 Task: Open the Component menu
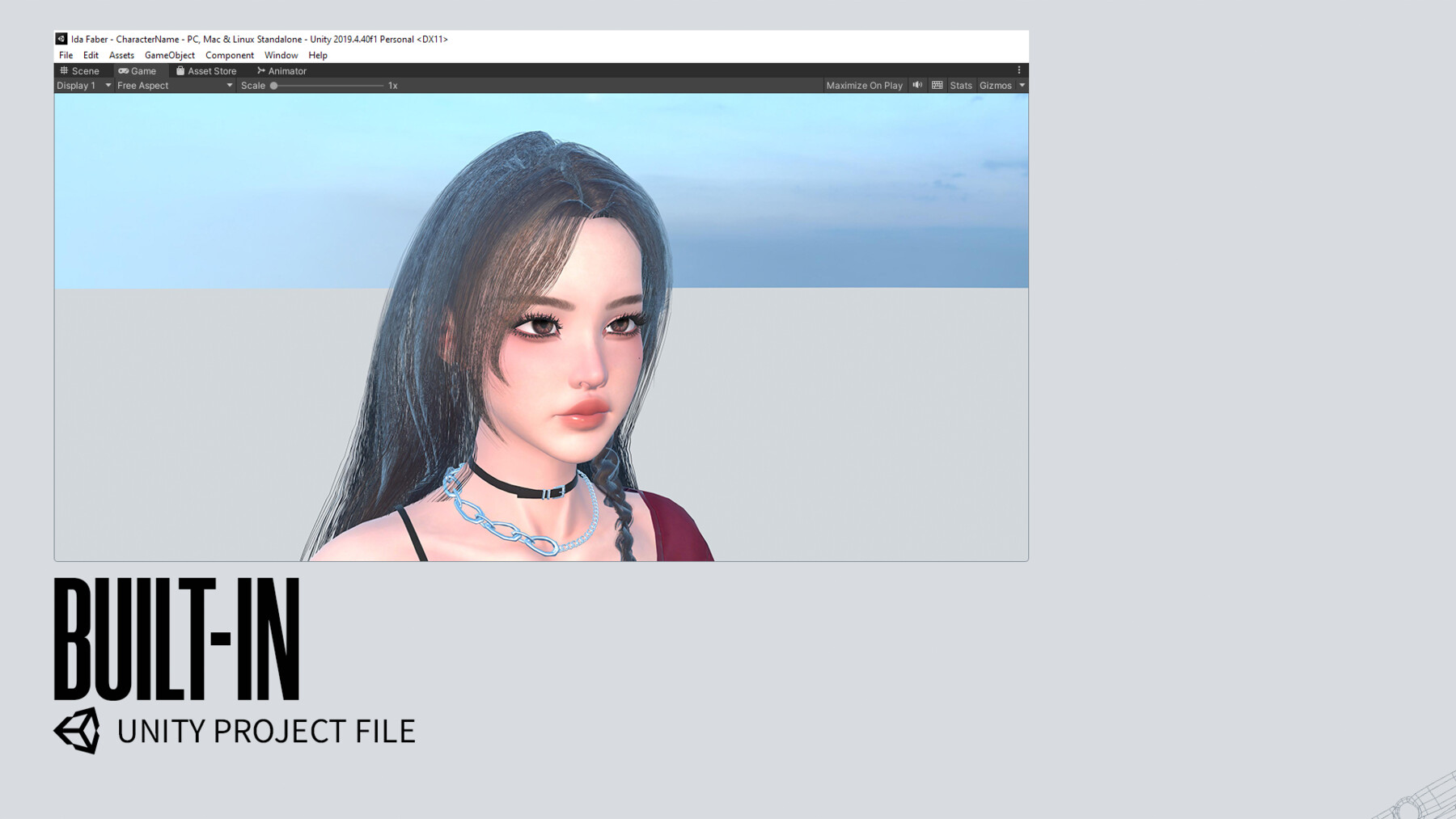click(x=230, y=55)
